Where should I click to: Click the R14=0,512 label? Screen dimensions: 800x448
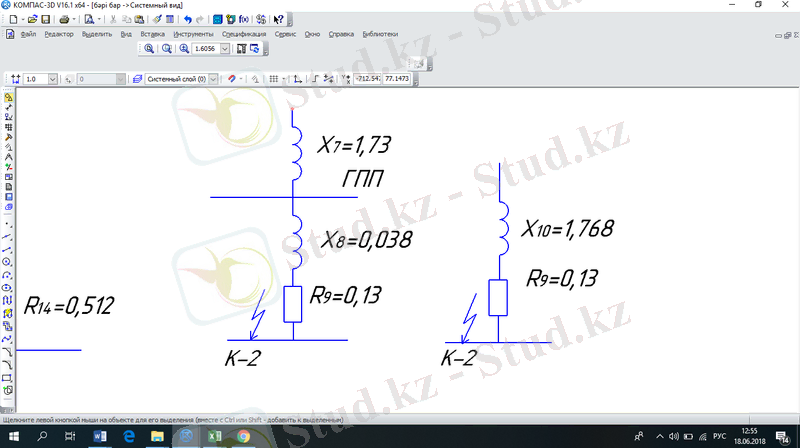click(x=69, y=306)
